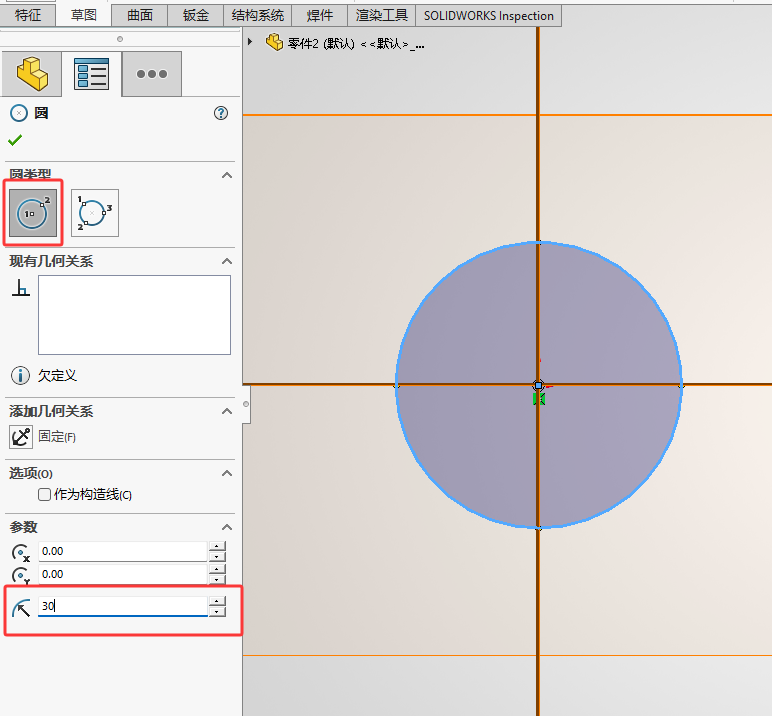Click the 欠定义 info icon

point(20,375)
